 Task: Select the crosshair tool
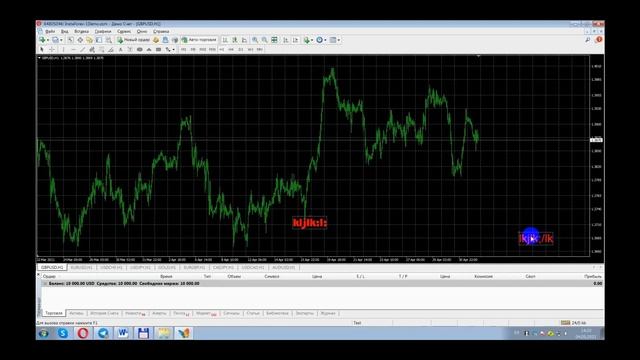tap(52, 49)
